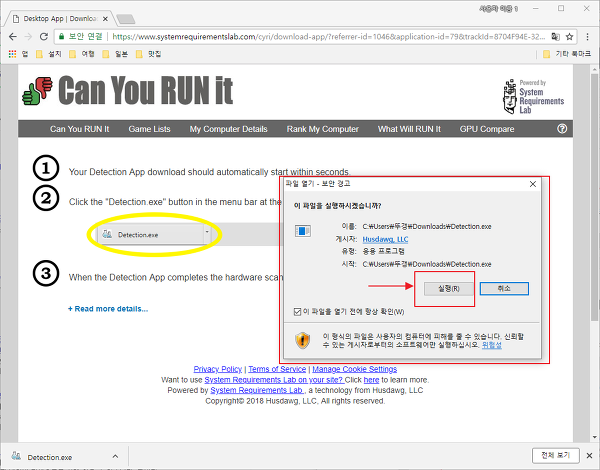Click the risk info link in the warning text
This screenshot has width=600, height=470.
click(x=491, y=345)
